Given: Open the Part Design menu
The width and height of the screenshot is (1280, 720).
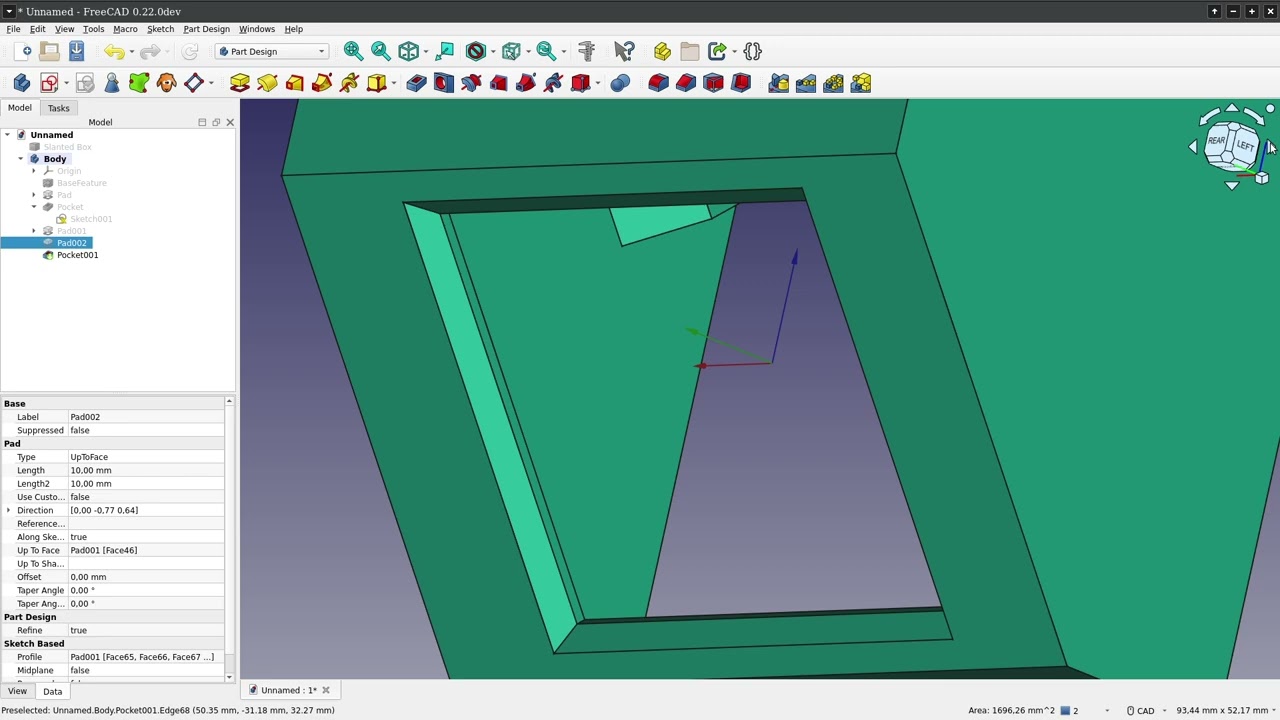Looking at the screenshot, I should [206, 29].
